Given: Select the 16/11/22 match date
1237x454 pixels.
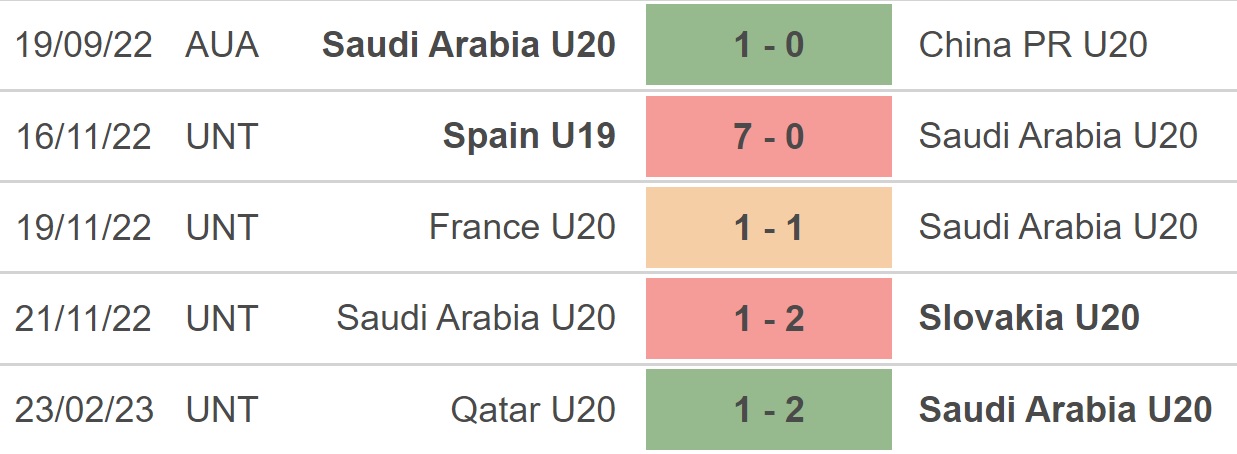Looking at the screenshot, I should pos(84,137).
